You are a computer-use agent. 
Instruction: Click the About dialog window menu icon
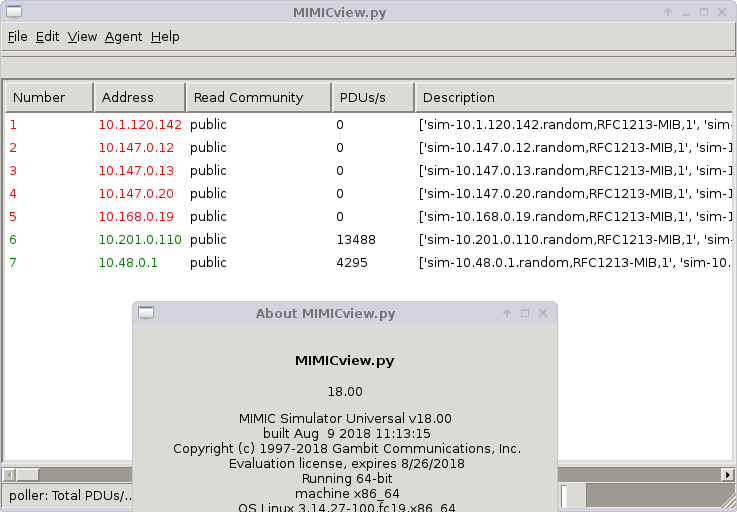146,313
